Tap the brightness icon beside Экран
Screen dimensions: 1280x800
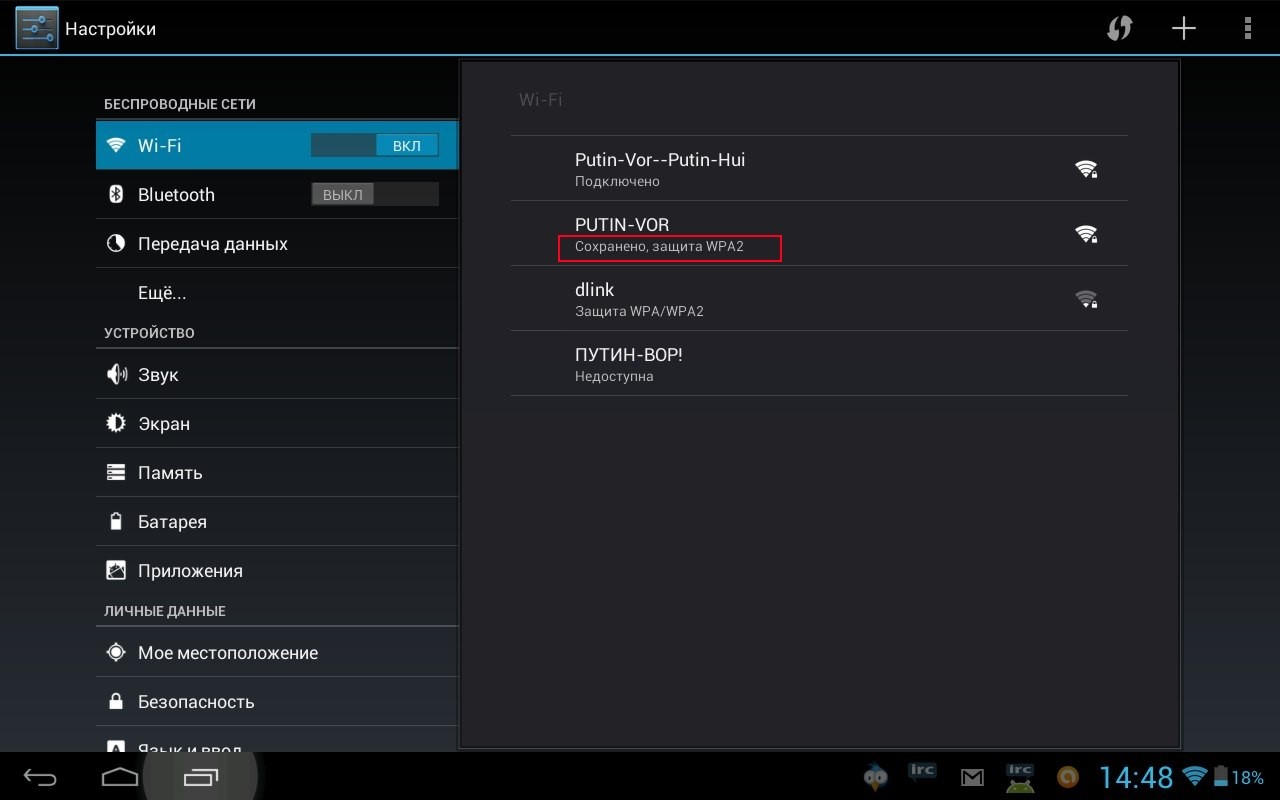[116, 424]
